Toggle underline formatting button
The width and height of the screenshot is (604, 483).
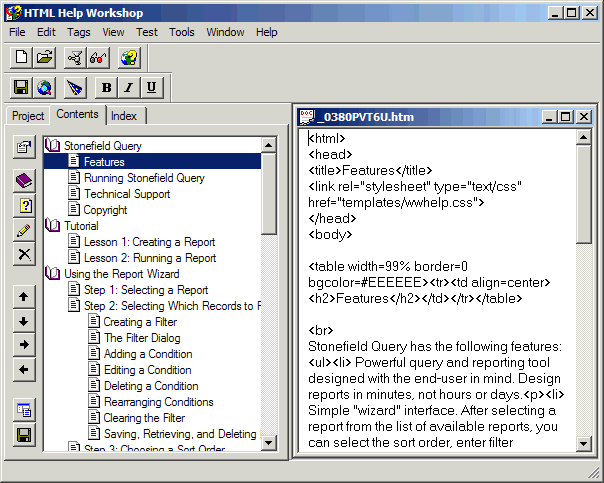click(x=151, y=88)
